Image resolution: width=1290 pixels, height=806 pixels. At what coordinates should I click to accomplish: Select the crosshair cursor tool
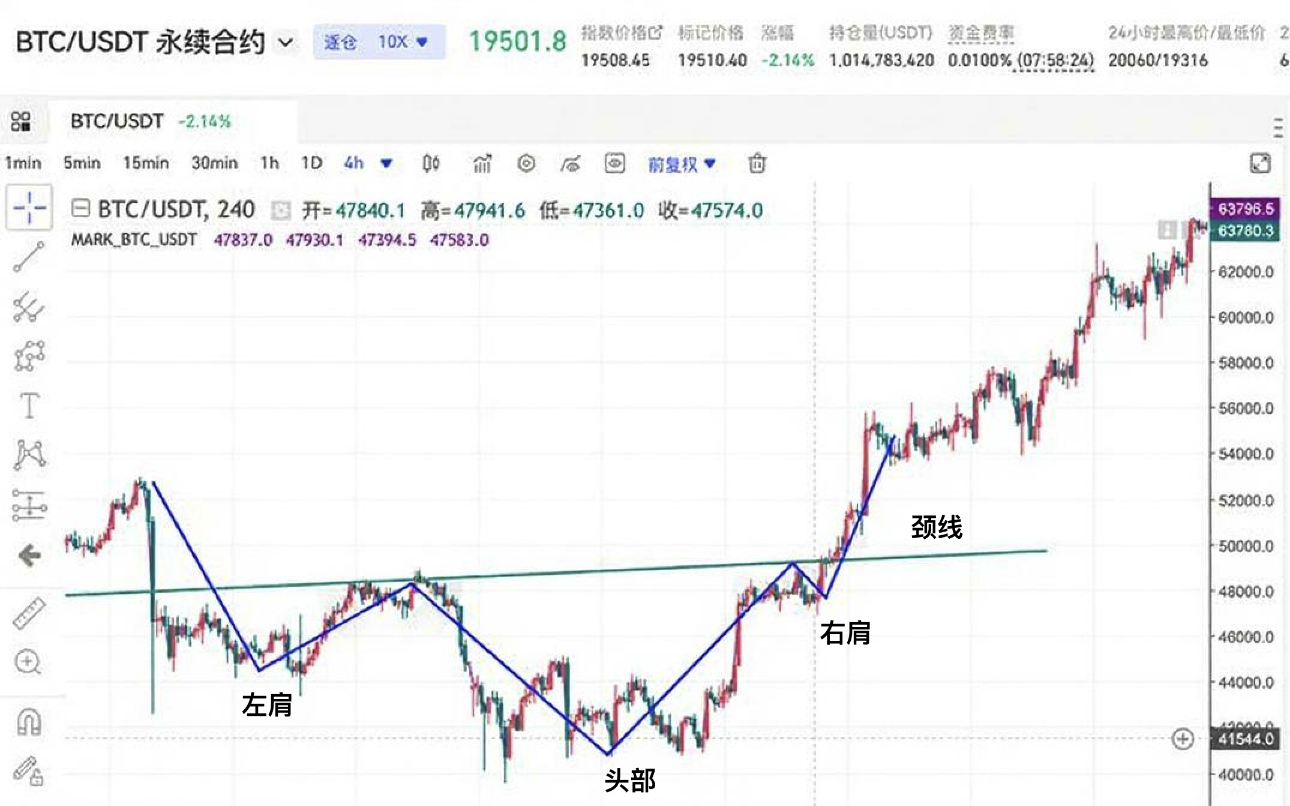click(x=30, y=208)
